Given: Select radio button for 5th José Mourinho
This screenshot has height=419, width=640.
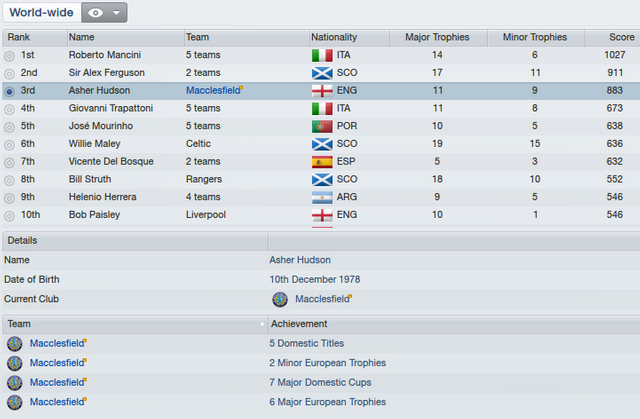Looking at the screenshot, I should (x=9, y=127).
